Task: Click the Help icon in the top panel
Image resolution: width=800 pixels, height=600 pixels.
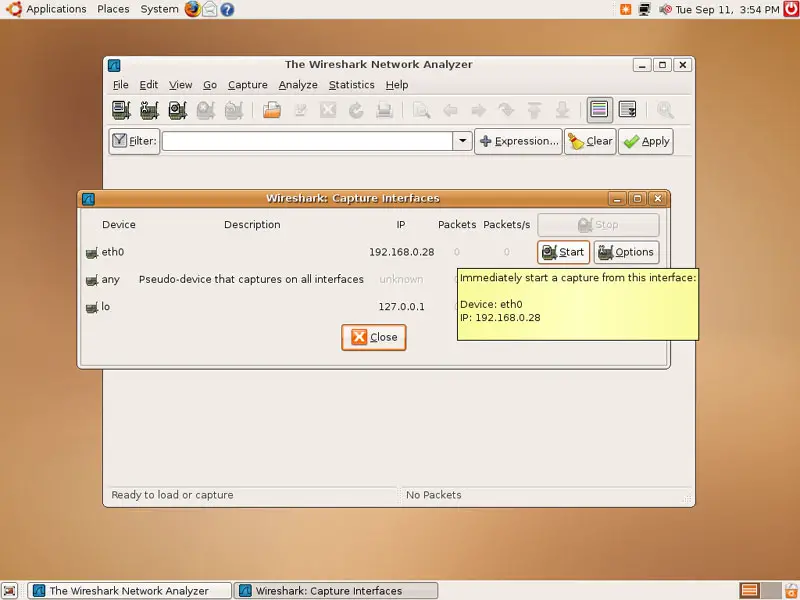Action: point(227,9)
